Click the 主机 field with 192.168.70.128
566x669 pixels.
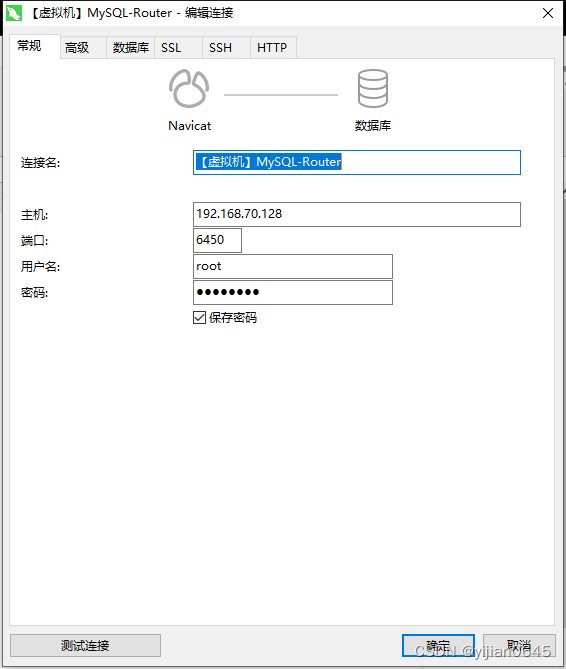[357, 214]
